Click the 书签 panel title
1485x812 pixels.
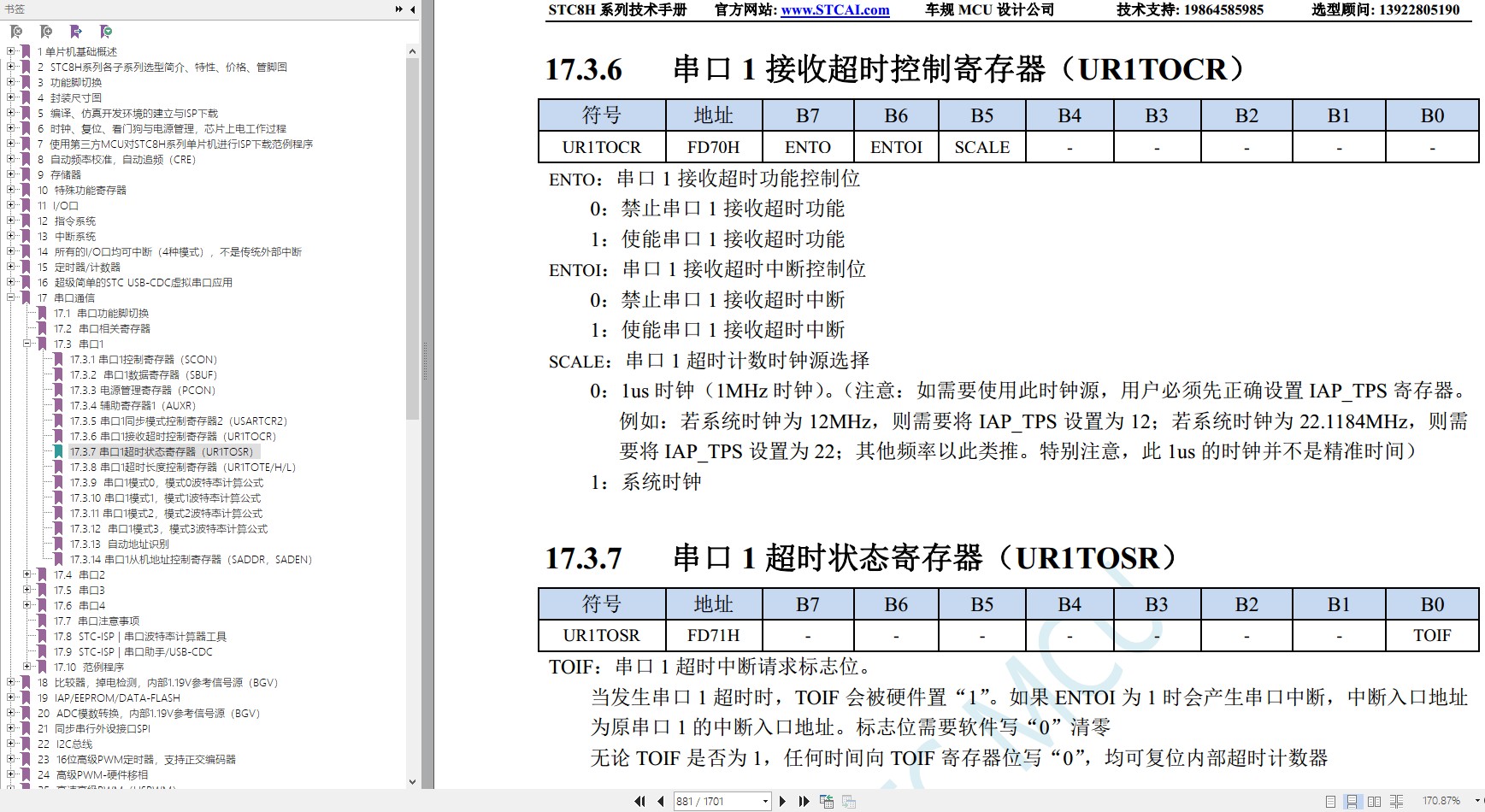pyautogui.click(x=15, y=9)
